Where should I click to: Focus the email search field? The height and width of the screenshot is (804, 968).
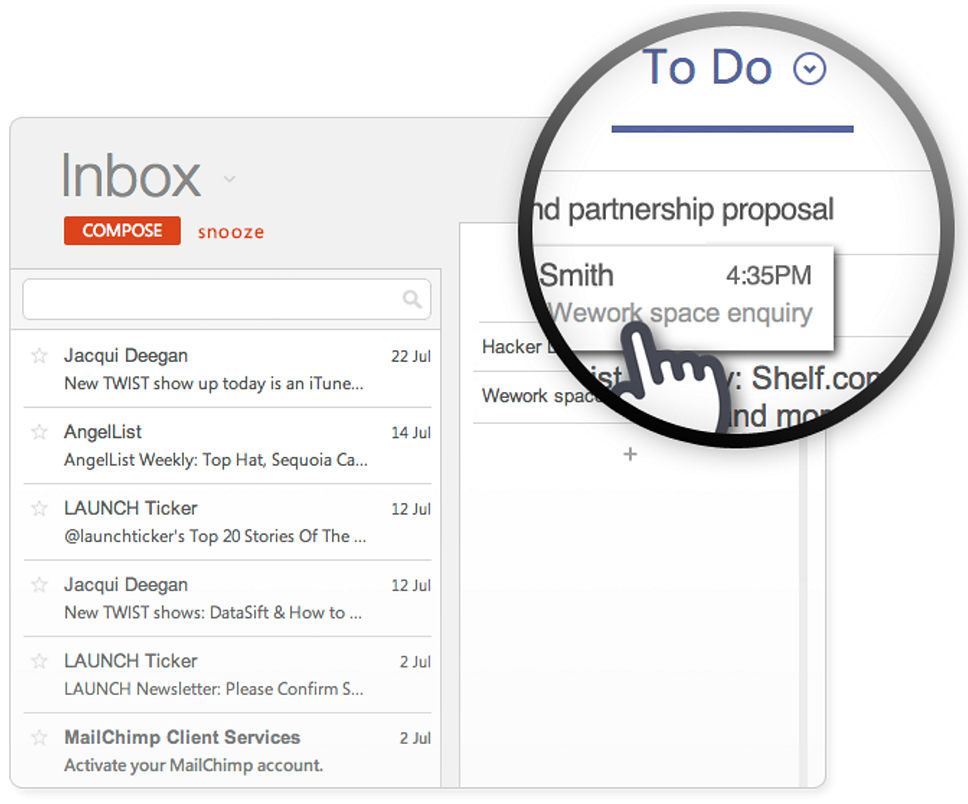point(210,299)
